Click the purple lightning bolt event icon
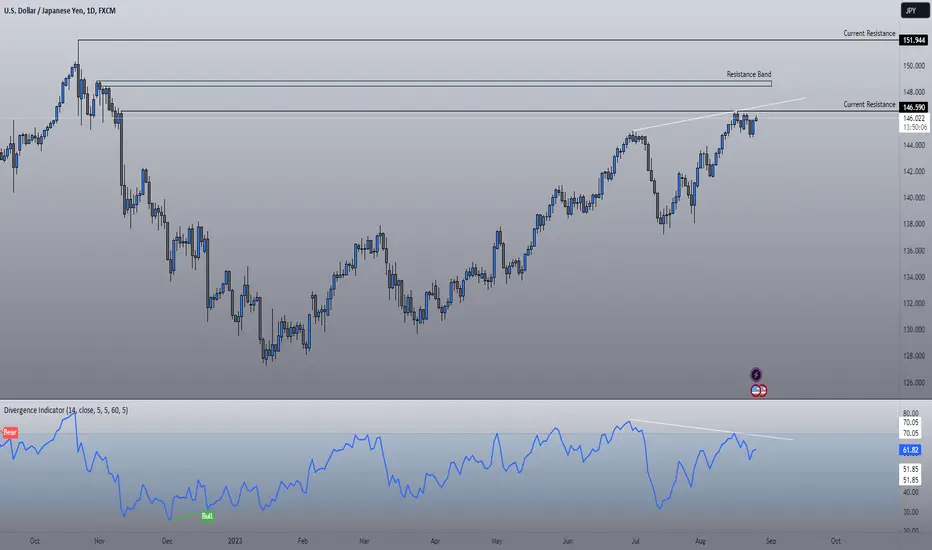The width and height of the screenshot is (932, 550). [755, 375]
